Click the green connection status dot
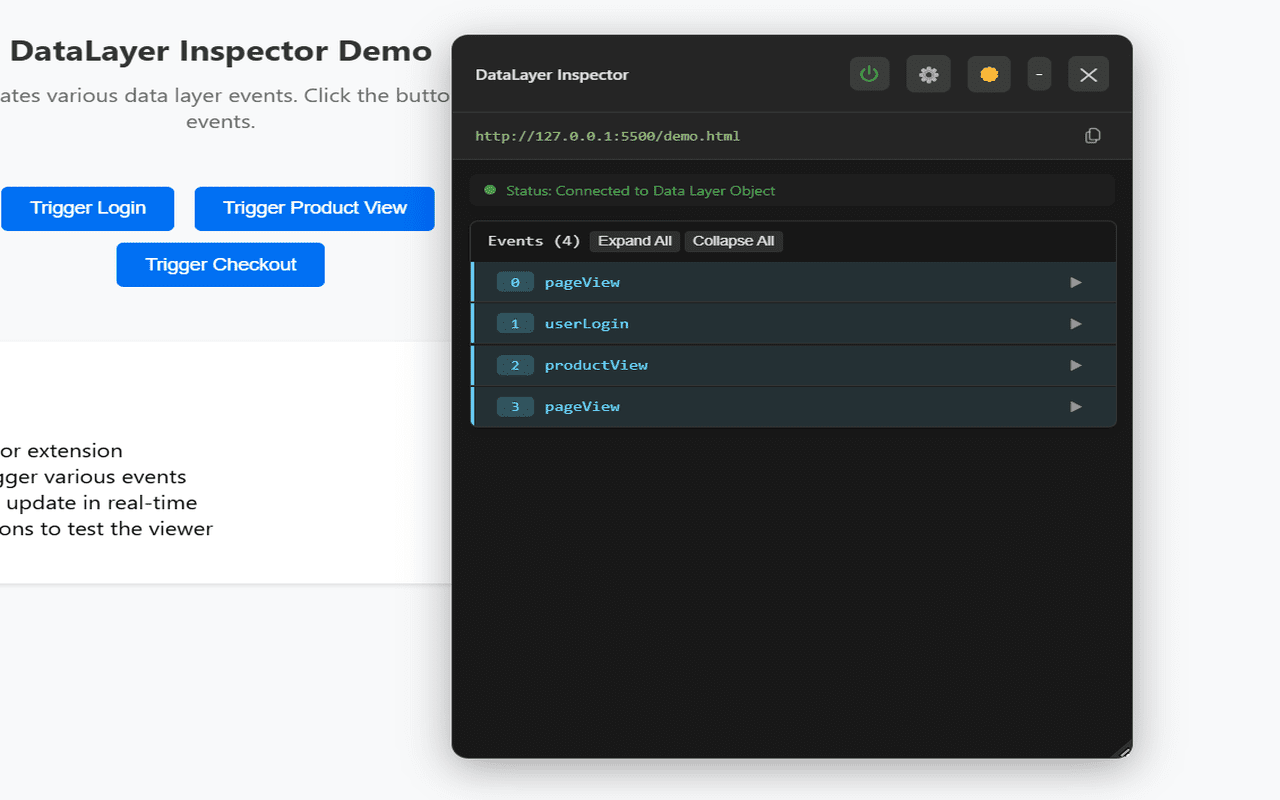Viewport: 1280px width, 800px height. pyautogui.click(x=489, y=189)
